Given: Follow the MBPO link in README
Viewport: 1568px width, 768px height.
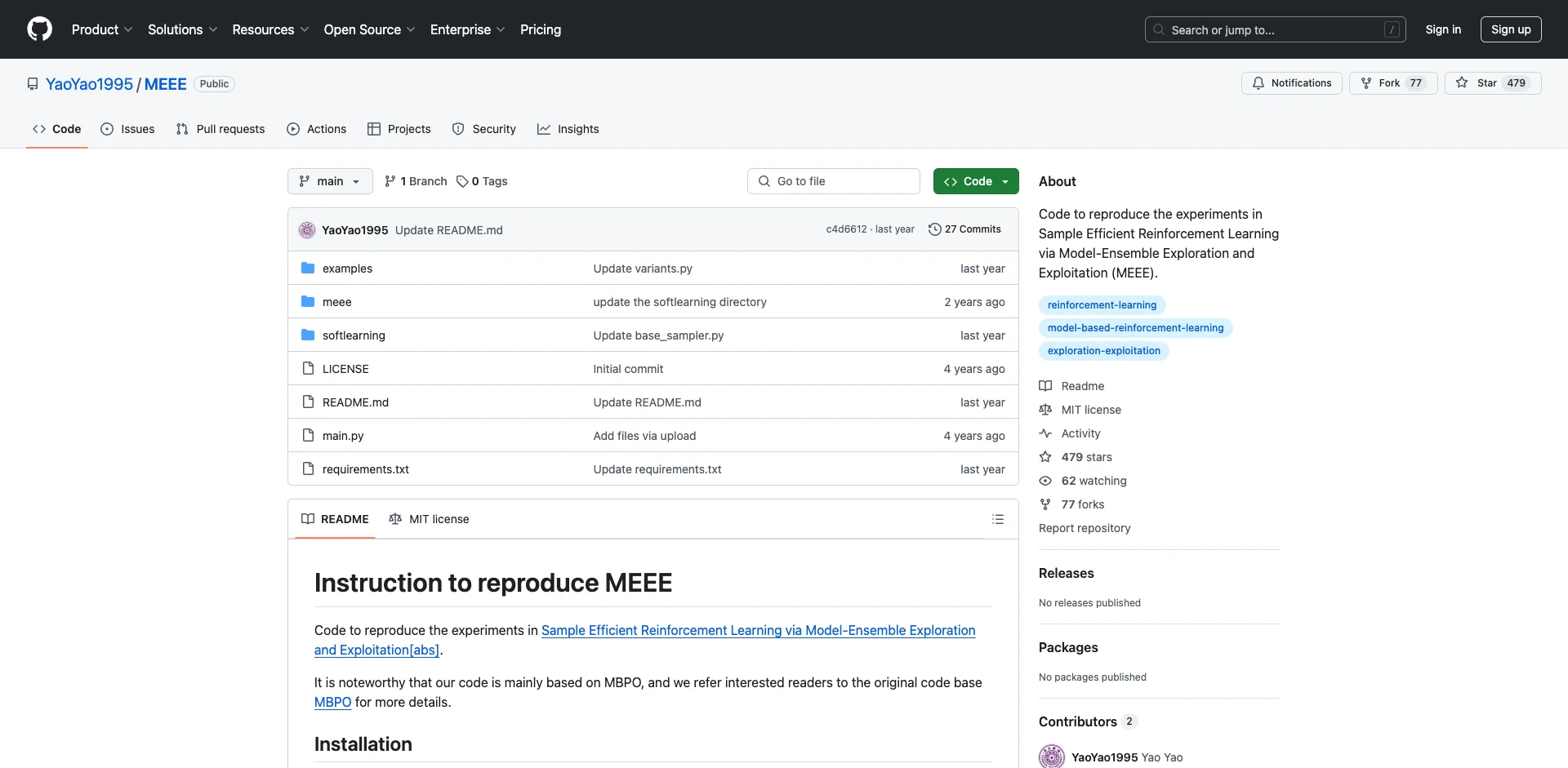Looking at the screenshot, I should pyautogui.click(x=332, y=702).
